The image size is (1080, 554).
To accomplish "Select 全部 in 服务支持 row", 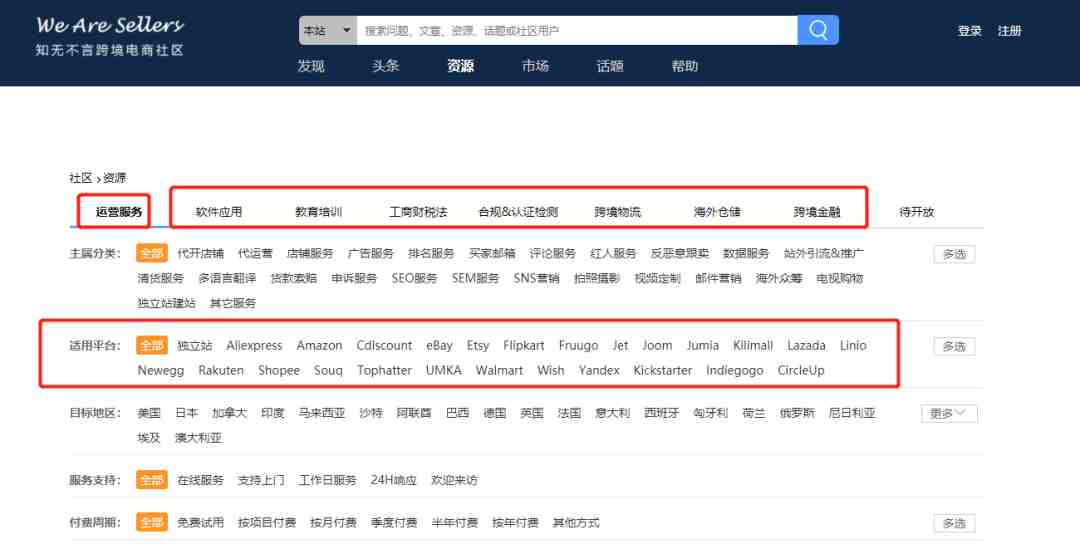I will (x=152, y=480).
